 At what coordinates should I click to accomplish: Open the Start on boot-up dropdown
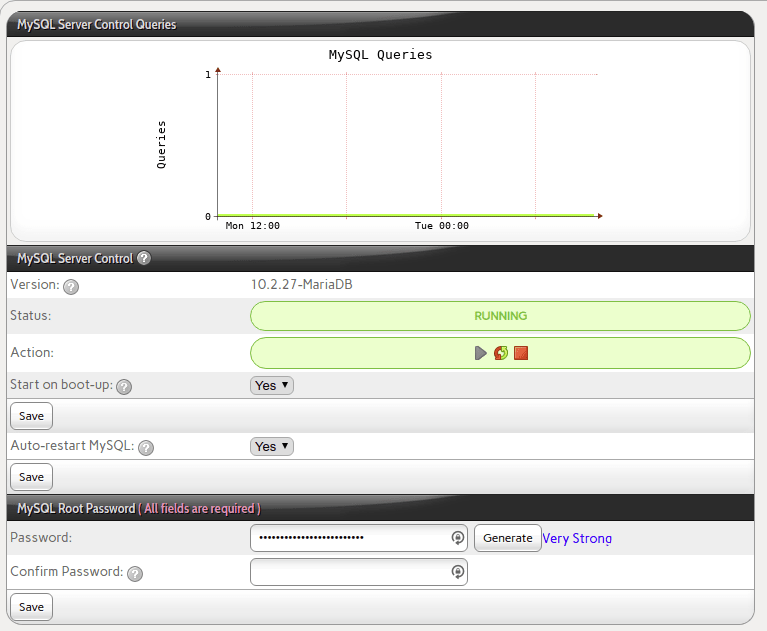(272, 385)
